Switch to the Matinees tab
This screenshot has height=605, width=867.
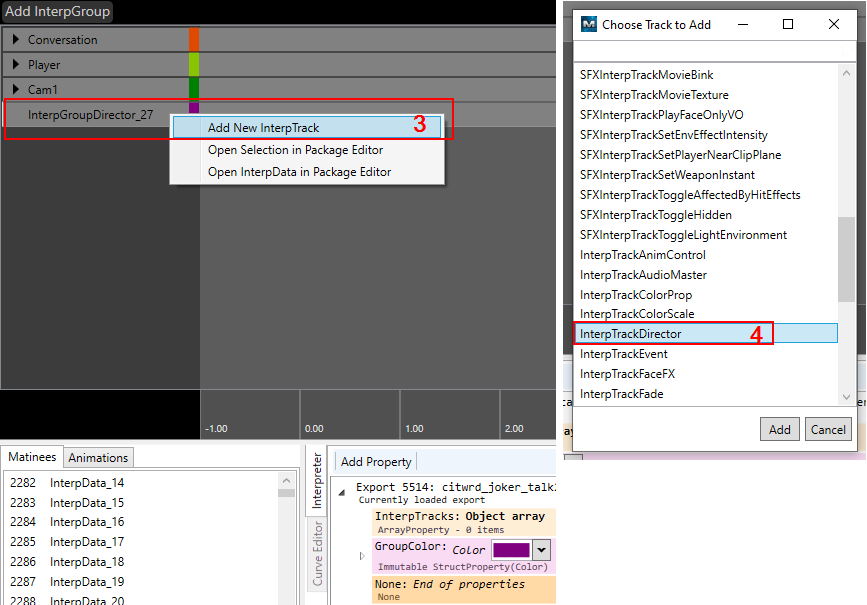tap(32, 457)
